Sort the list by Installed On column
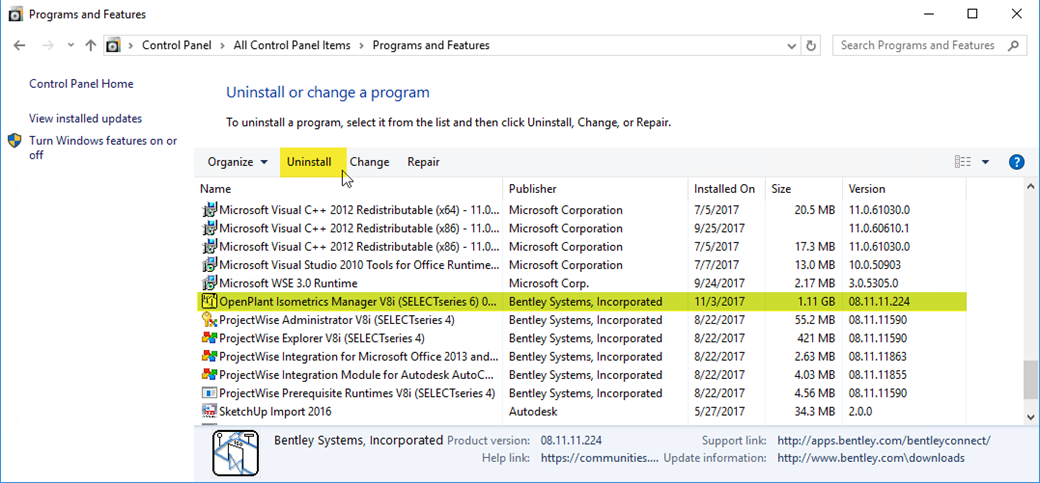This screenshot has width=1040, height=483. tap(725, 189)
